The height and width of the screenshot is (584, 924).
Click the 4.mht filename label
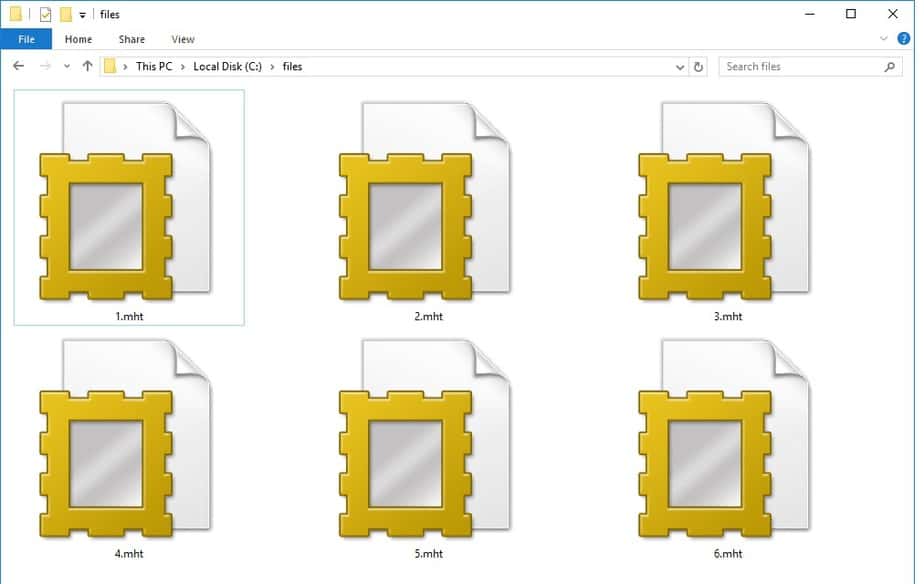(129, 553)
